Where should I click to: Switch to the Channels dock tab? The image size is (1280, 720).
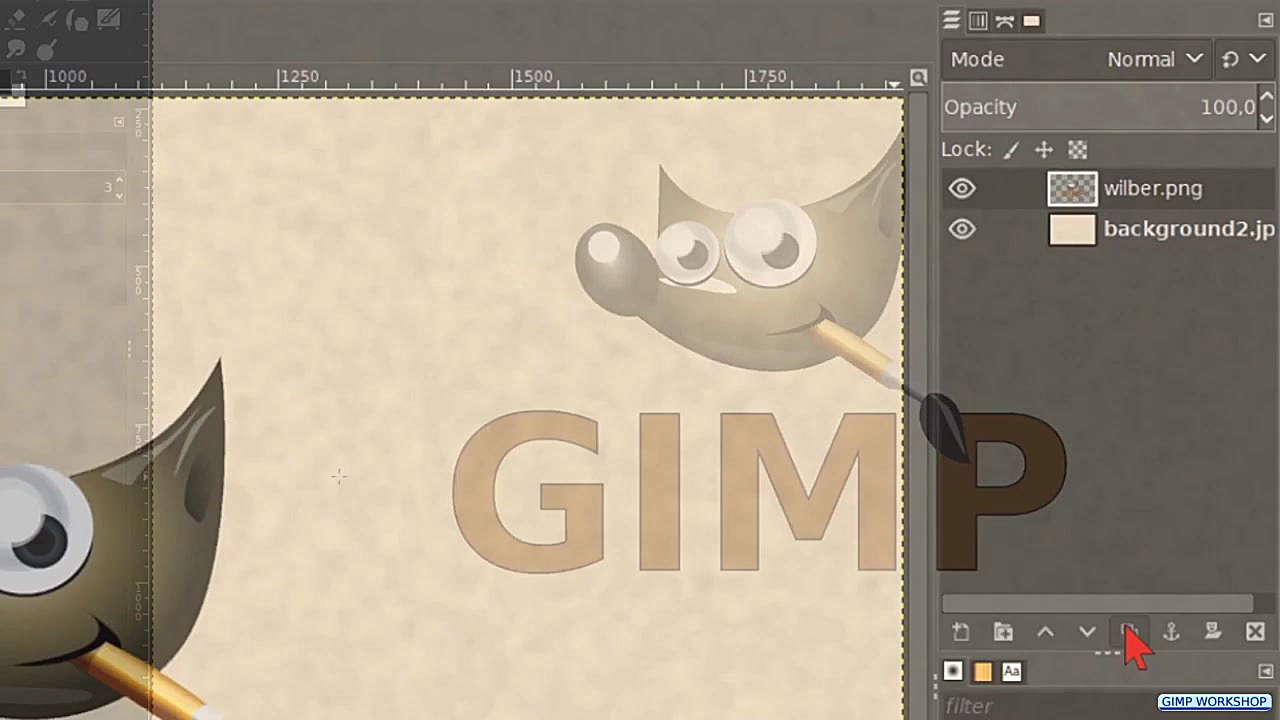pyautogui.click(x=978, y=20)
